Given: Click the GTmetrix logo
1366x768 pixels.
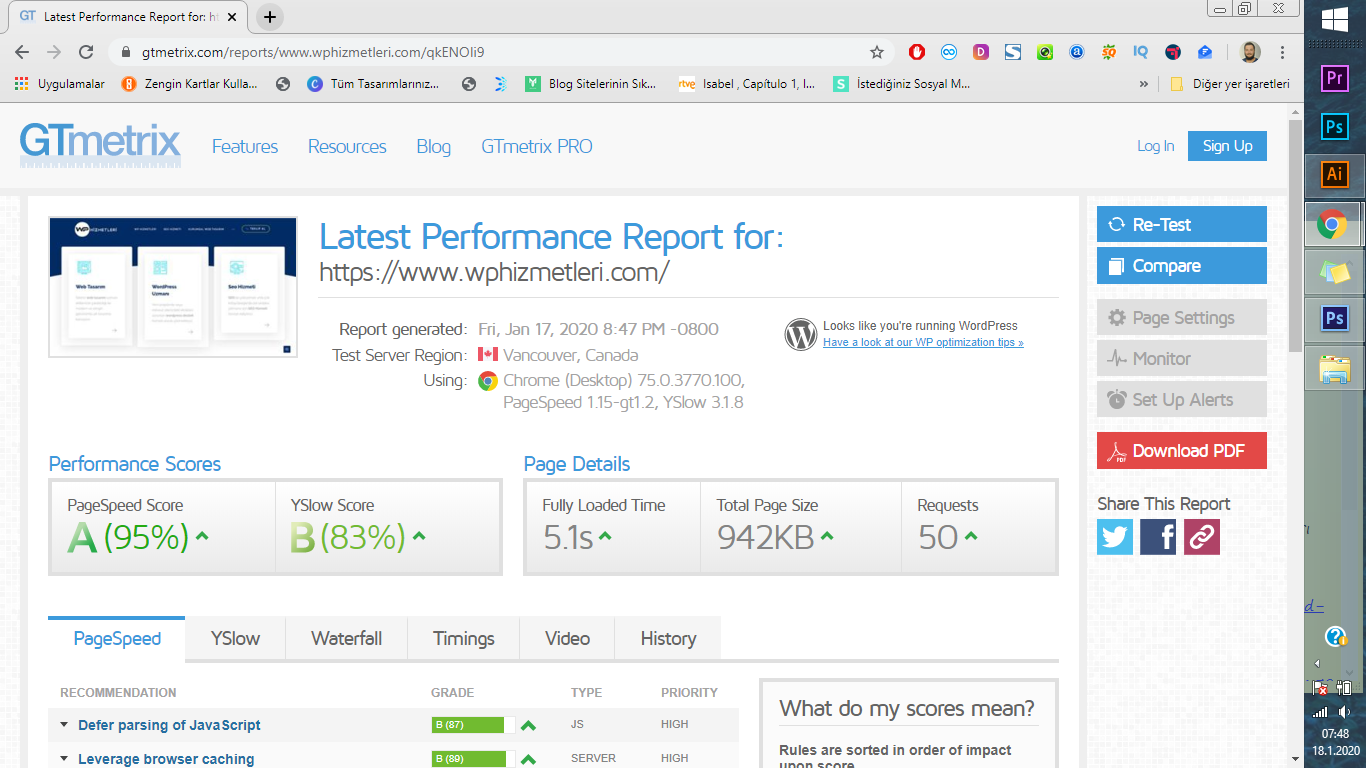Looking at the screenshot, I should coord(100,145).
